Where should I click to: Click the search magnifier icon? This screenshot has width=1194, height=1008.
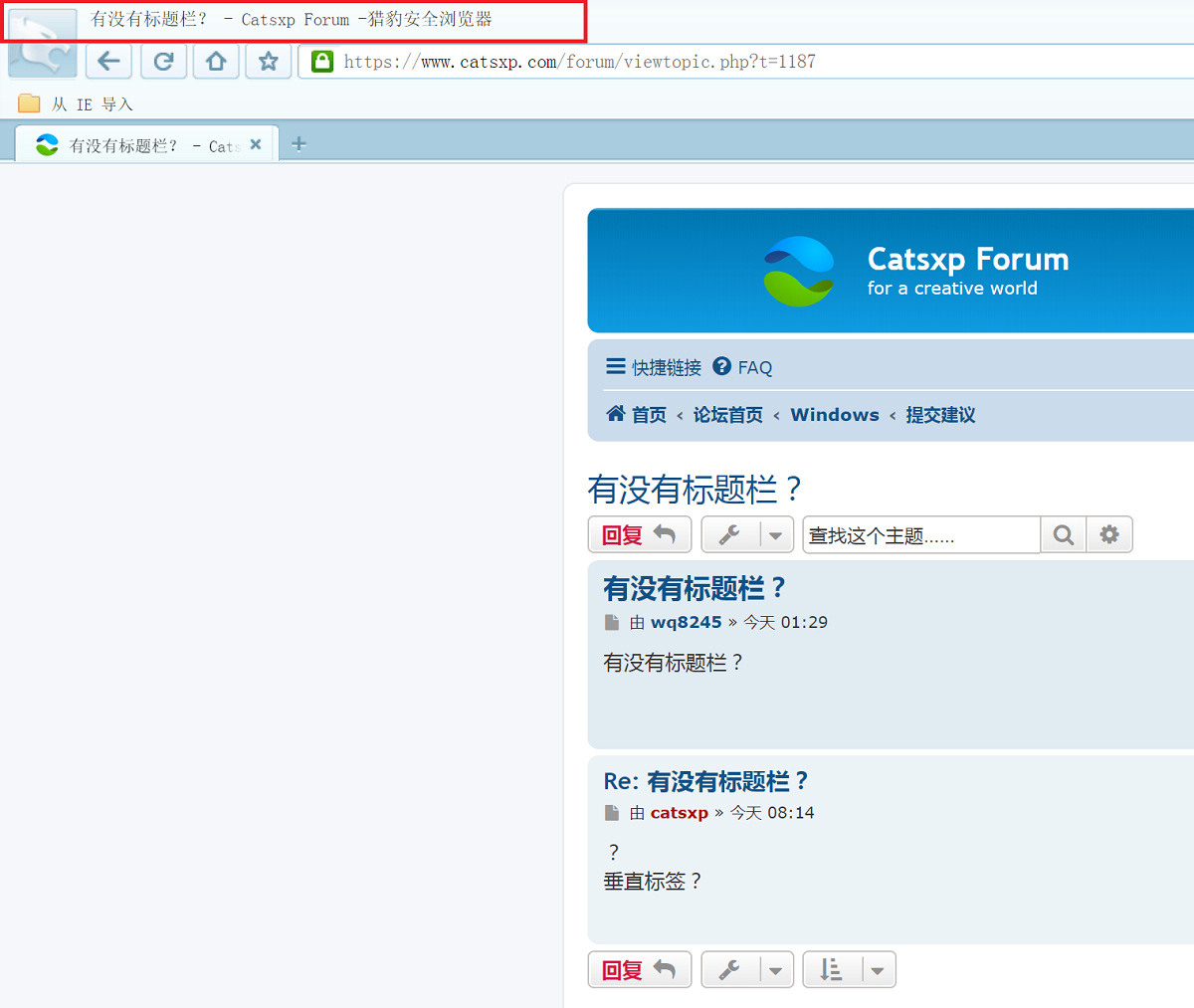tap(1063, 535)
